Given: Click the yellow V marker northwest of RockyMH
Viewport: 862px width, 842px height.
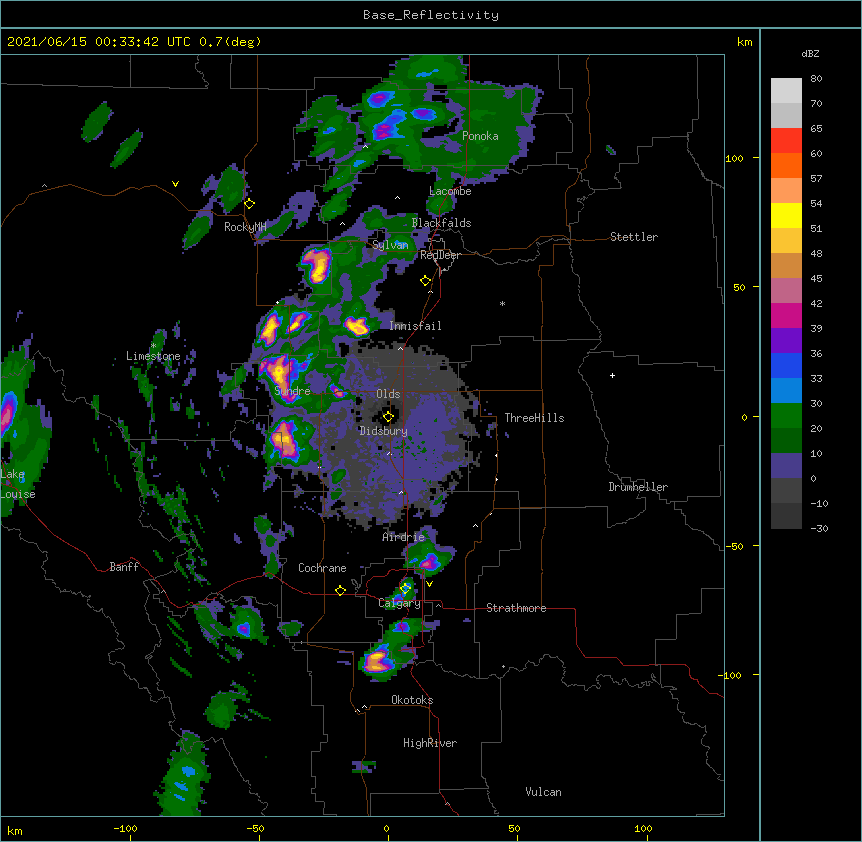Looking at the screenshot, I should coord(175,184).
